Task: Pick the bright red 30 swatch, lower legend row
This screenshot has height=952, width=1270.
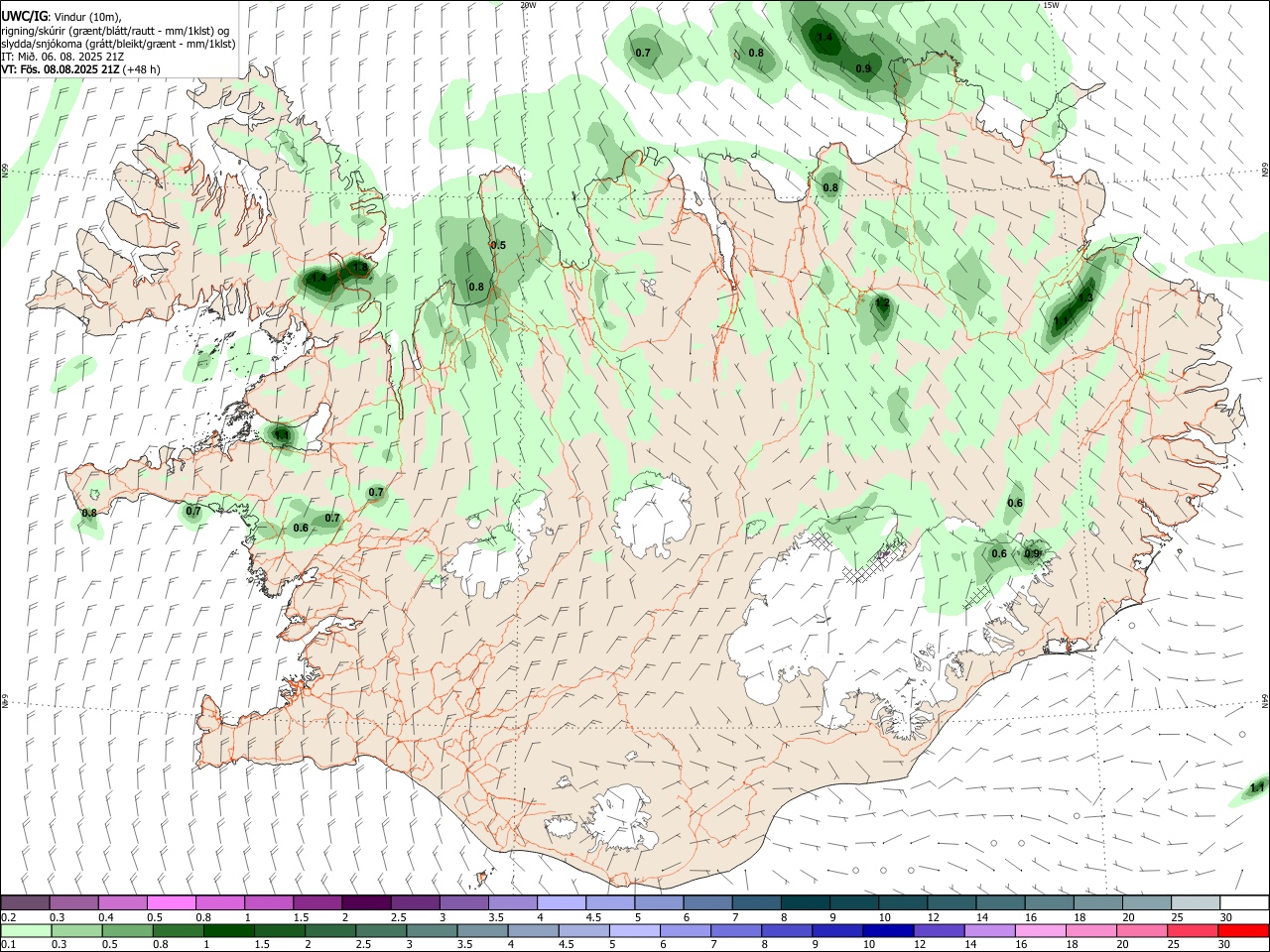Action: point(1243,930)
